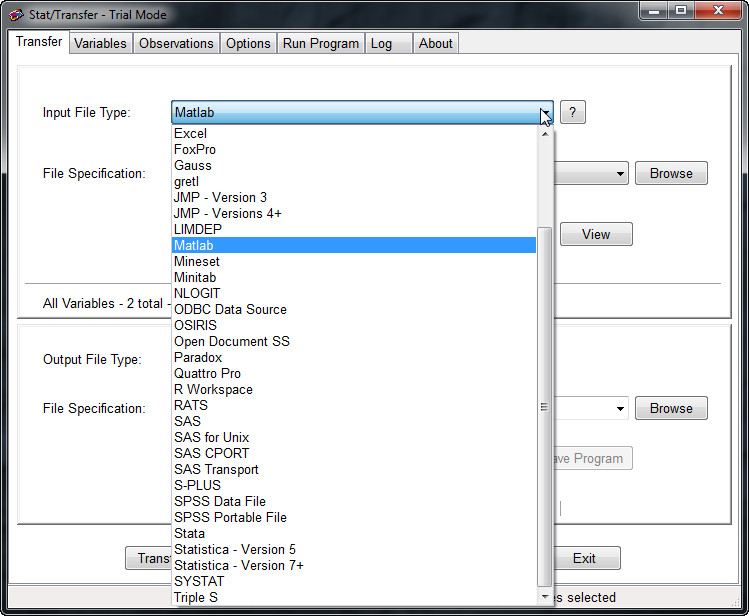Select SPSS Portable File
The height and width of the screenshot is (616, 749).
[x=353, y=518]
